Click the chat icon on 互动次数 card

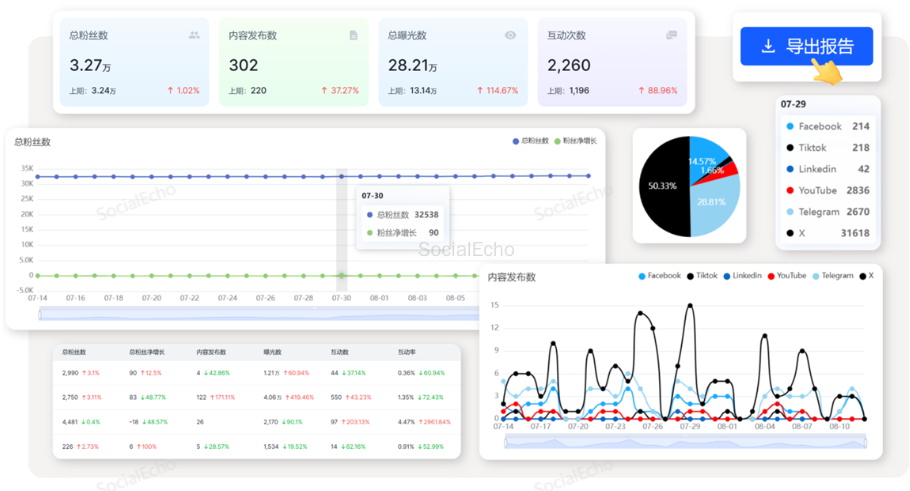(x=671, y=35)
